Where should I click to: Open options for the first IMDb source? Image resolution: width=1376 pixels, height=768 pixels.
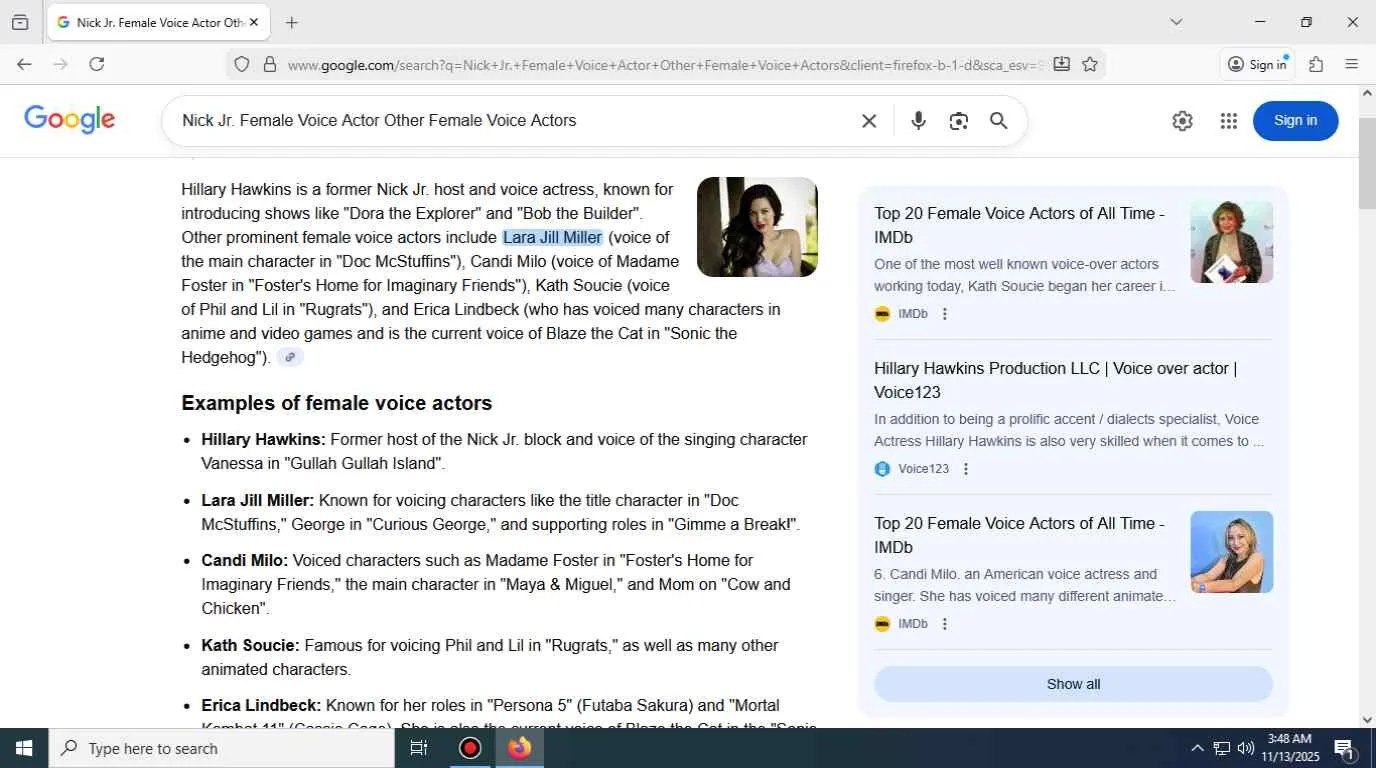[945, 314]
